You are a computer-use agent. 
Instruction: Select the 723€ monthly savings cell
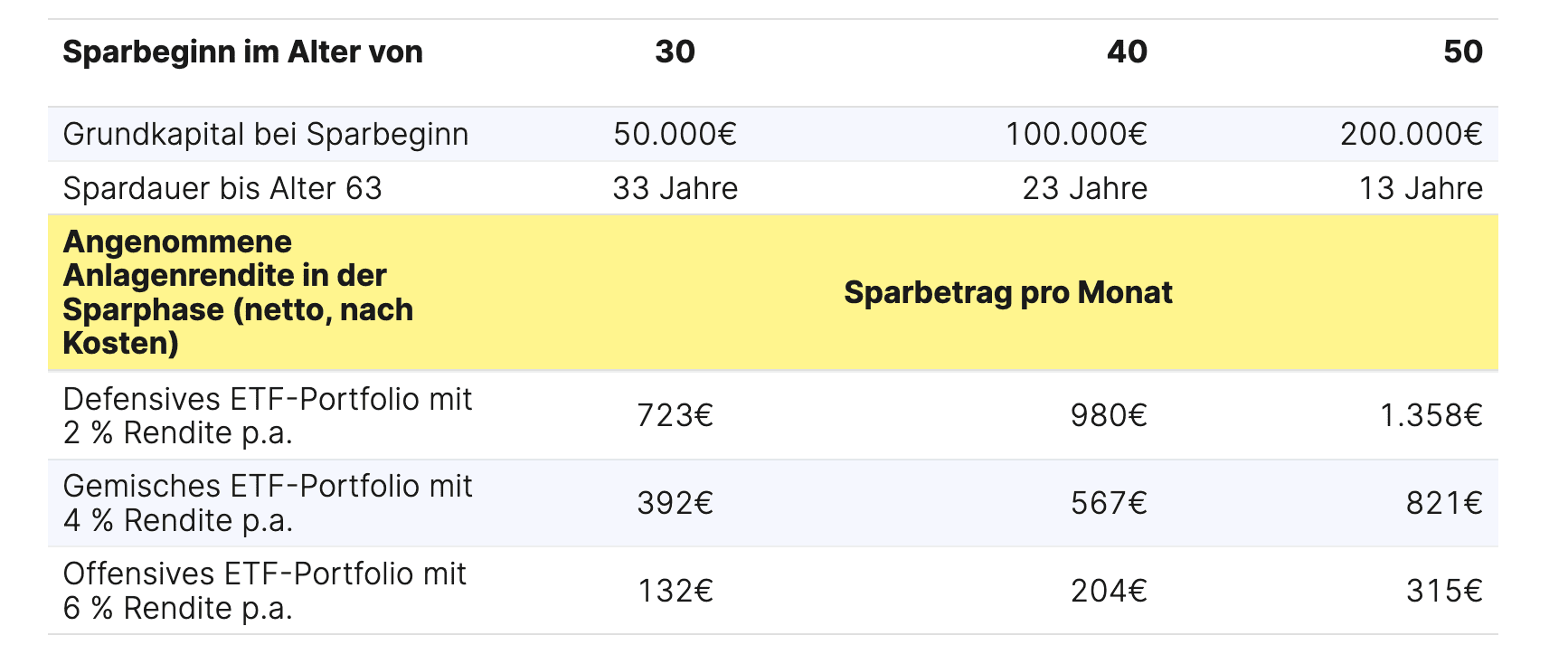[x=675, y=416]
